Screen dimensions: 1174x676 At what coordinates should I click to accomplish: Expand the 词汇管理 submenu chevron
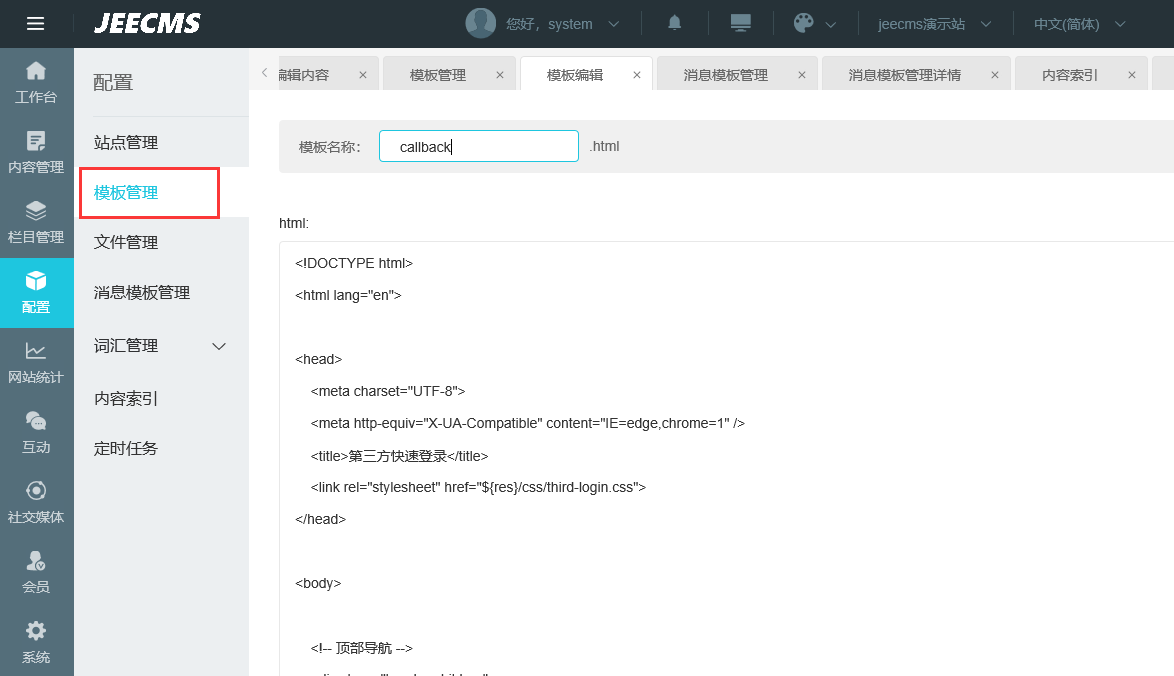(x=219, y=346)
